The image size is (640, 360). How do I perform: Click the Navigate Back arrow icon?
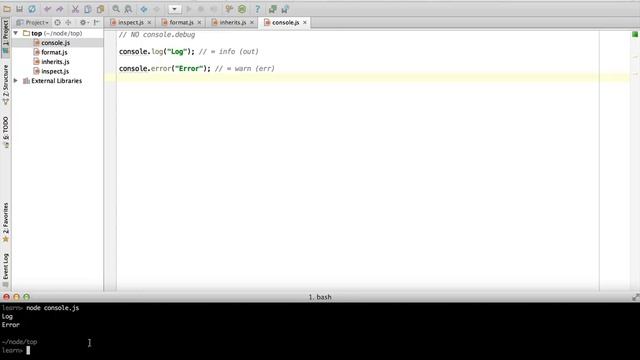click(x=144, y=9)
